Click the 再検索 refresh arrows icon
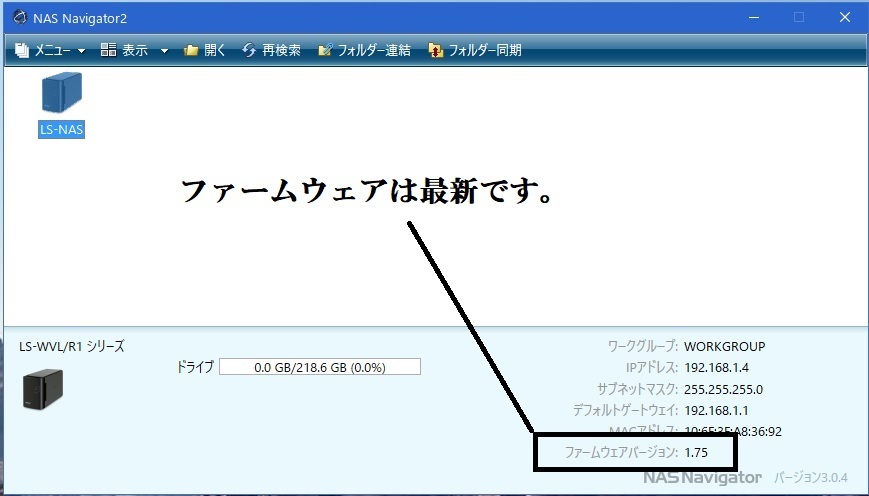The image size is (869, 496). (249, 50)
